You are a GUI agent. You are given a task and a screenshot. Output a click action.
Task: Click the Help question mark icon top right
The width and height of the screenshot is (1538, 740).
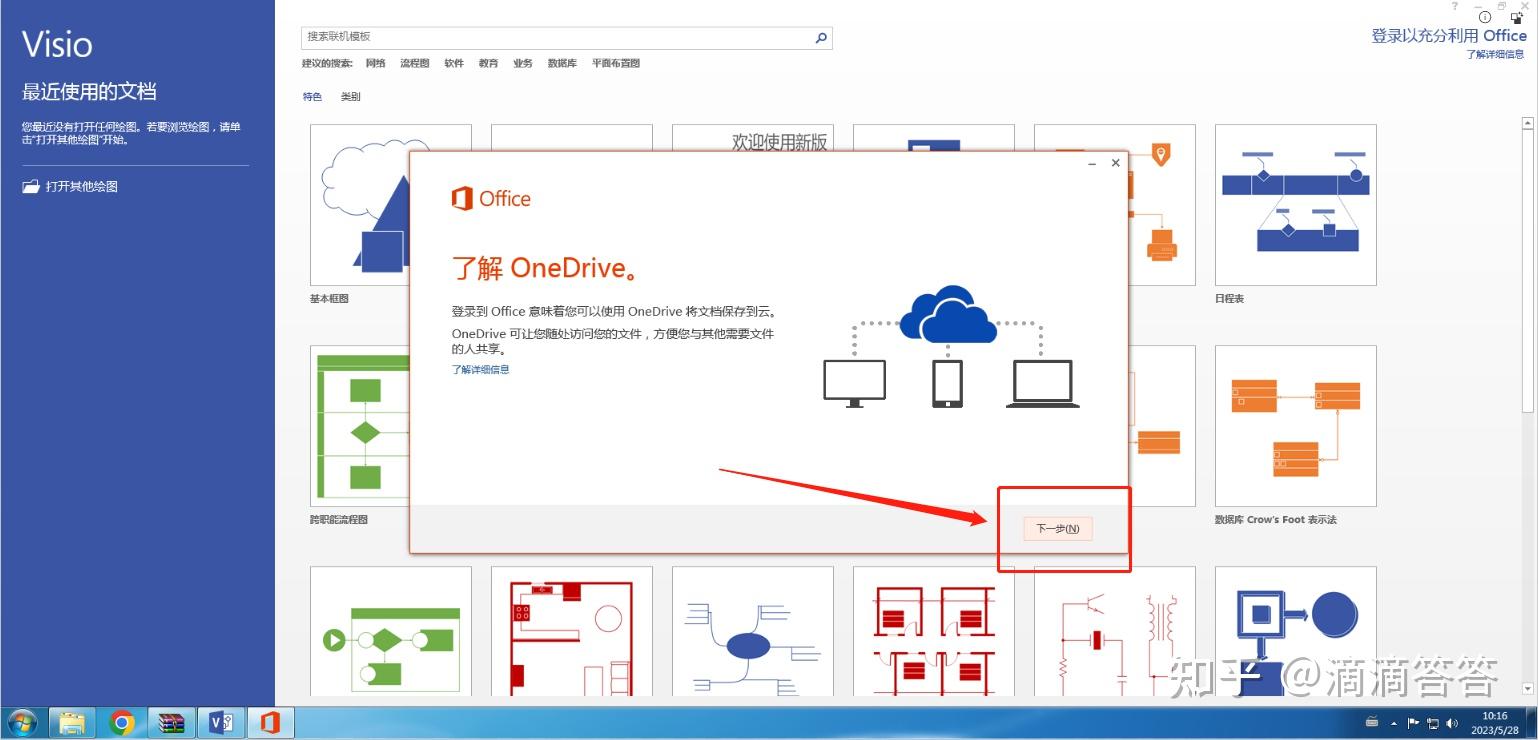click(x=1453, y=8)
